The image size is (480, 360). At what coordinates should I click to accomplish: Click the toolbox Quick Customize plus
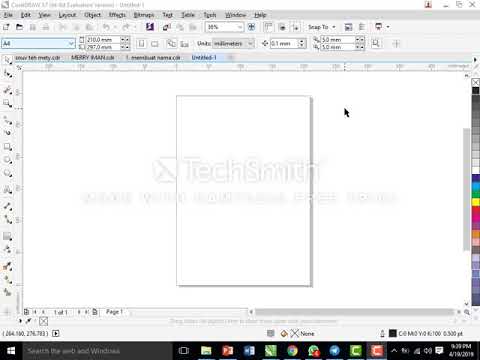[x=7, y=312]
